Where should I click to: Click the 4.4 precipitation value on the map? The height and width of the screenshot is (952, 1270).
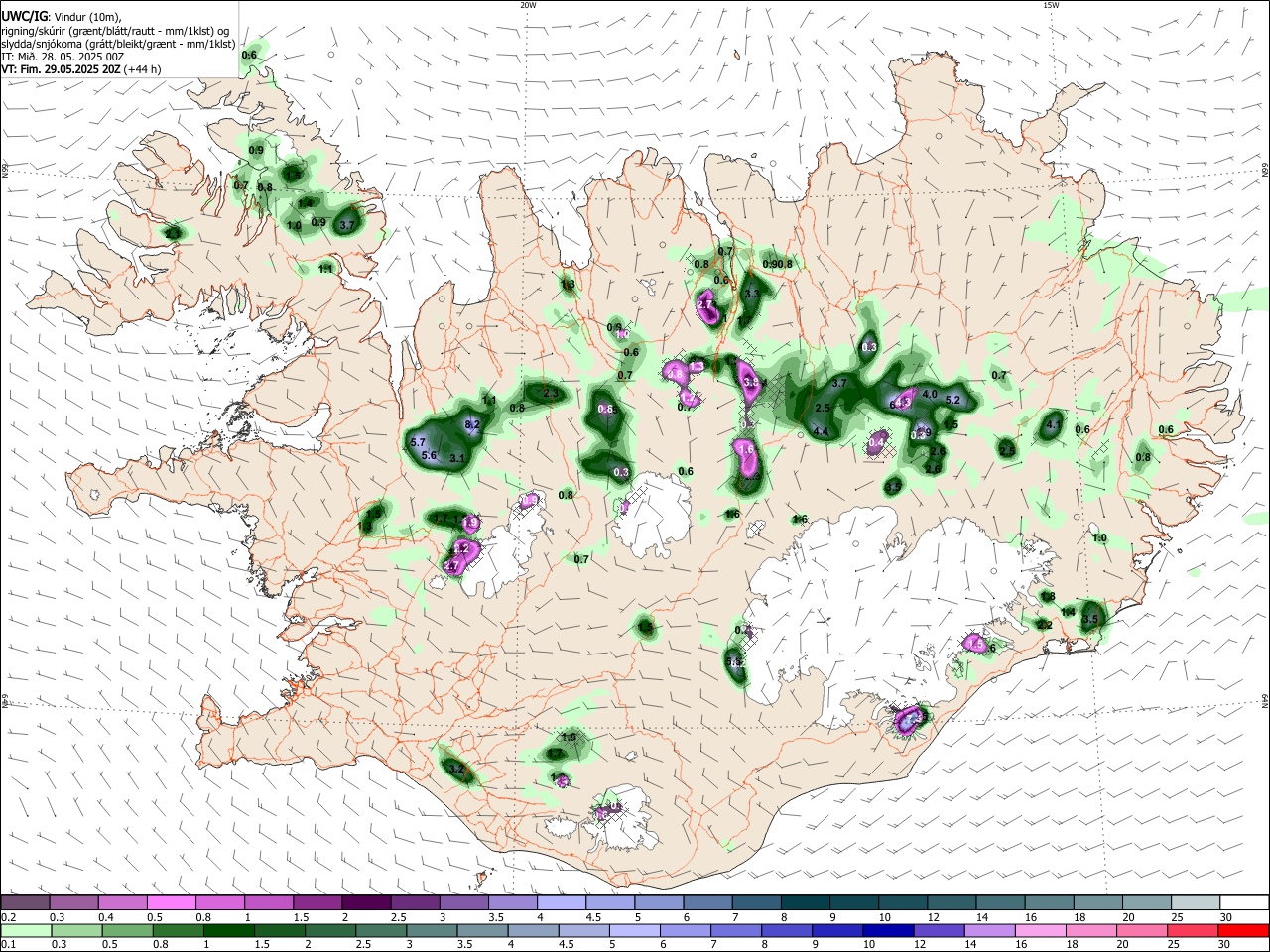point(821,431)
